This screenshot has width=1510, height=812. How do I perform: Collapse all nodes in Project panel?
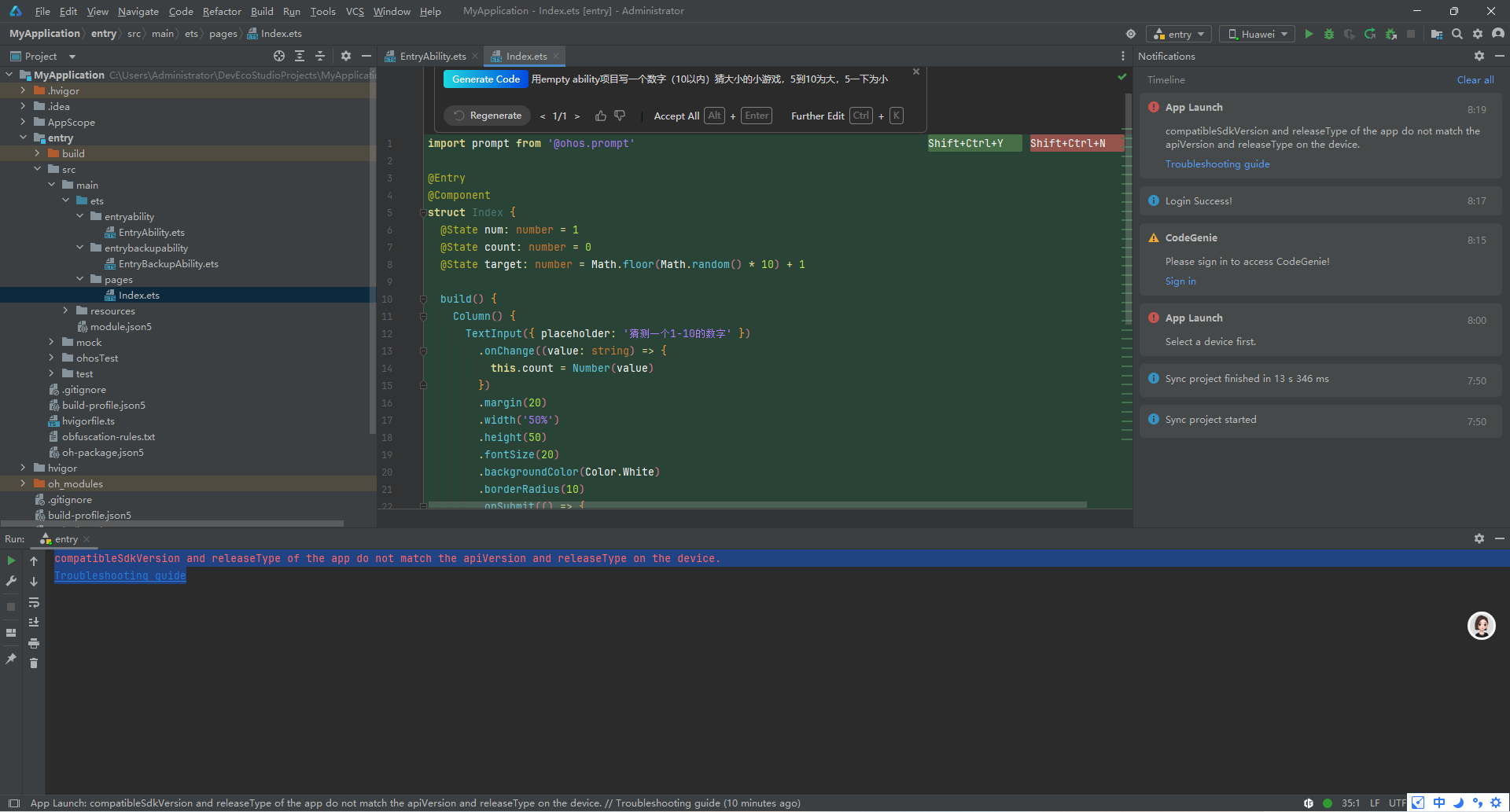coord(320,56)
